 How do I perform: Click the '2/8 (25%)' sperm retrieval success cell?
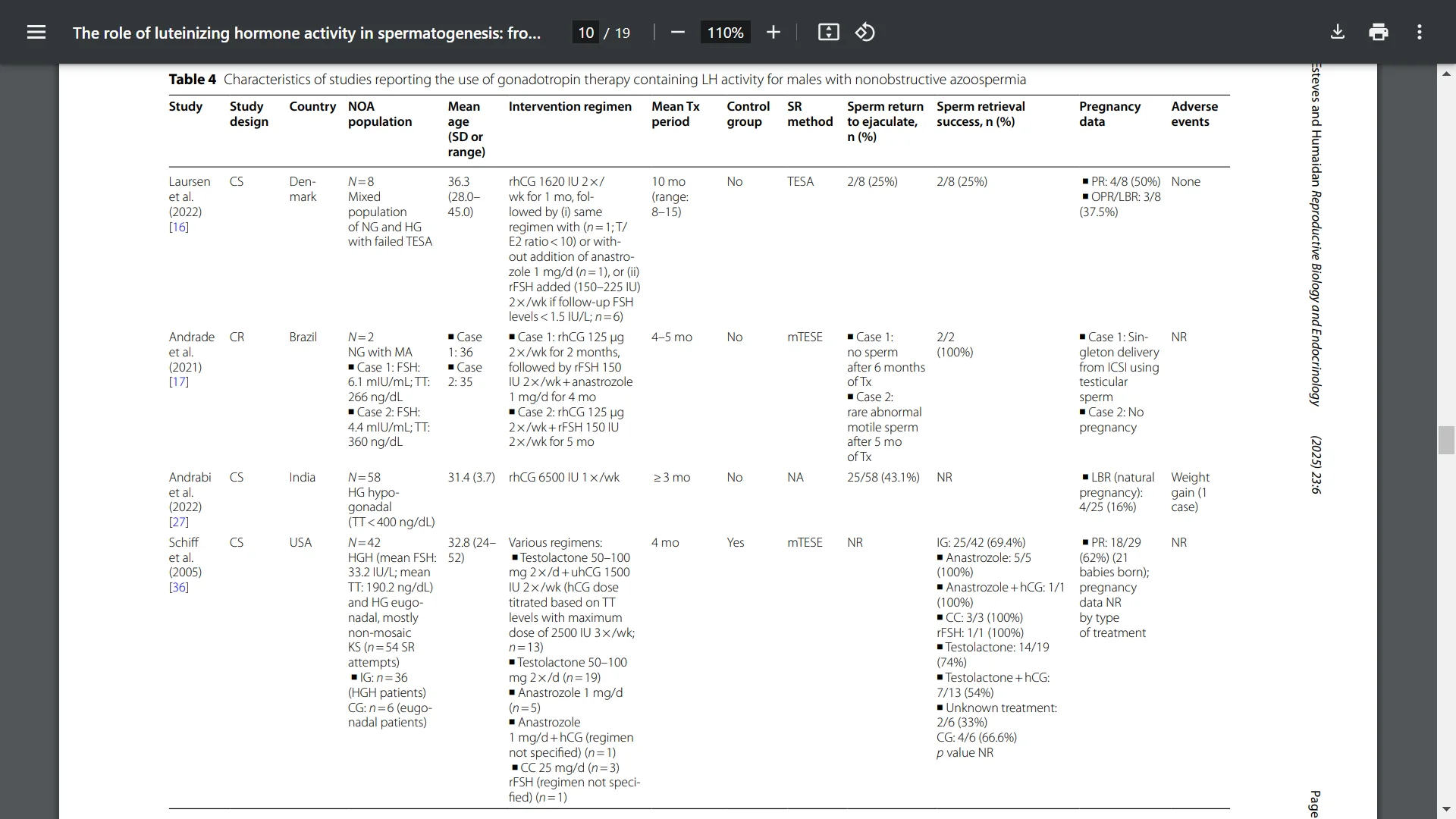tap(962, 181)
